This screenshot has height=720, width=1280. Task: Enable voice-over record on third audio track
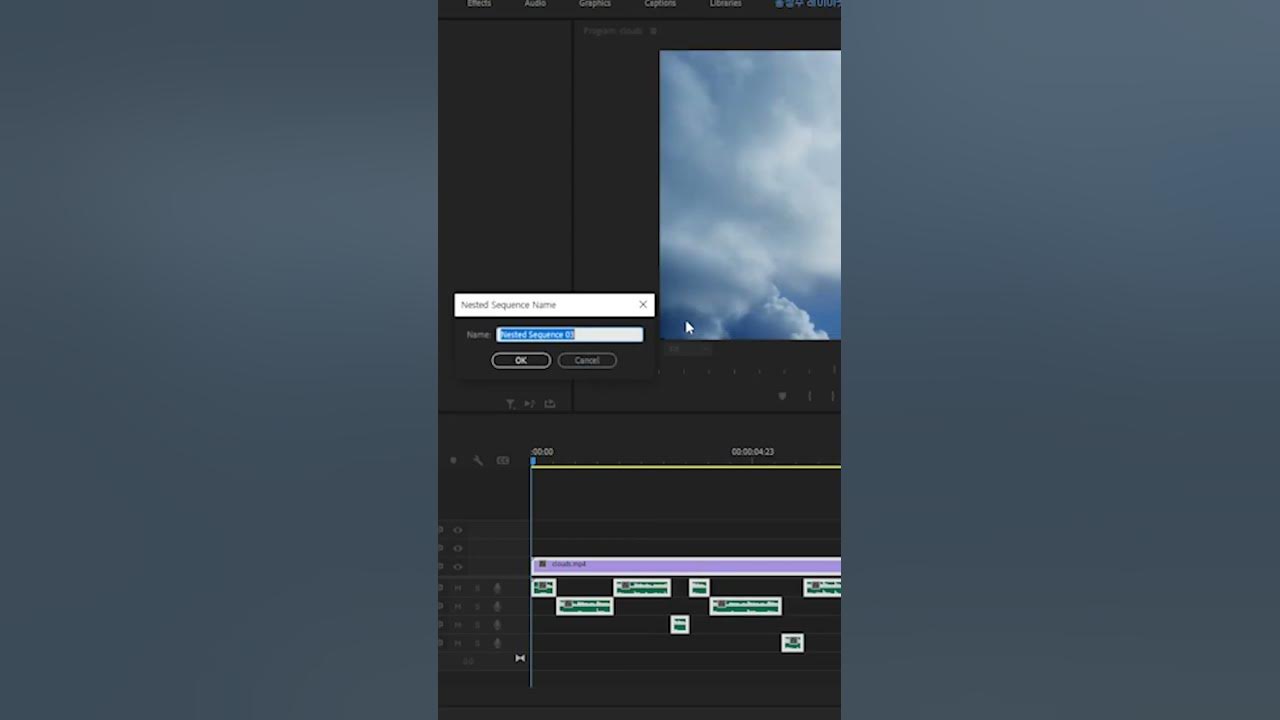[x=497, y=625]
